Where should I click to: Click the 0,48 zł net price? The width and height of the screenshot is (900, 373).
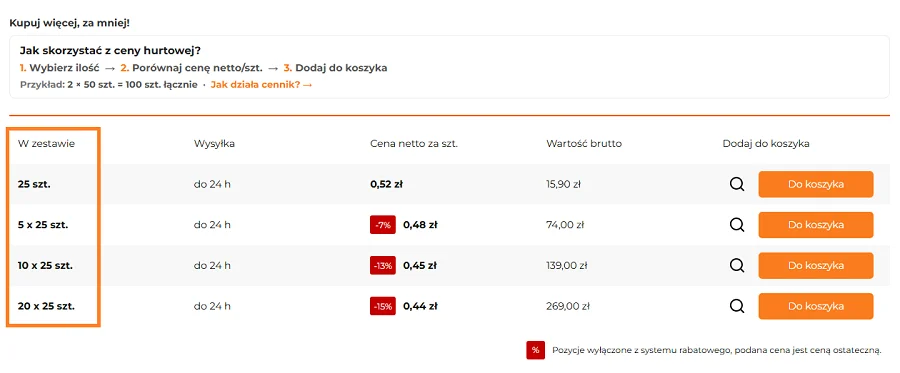(x=420, y=225)
